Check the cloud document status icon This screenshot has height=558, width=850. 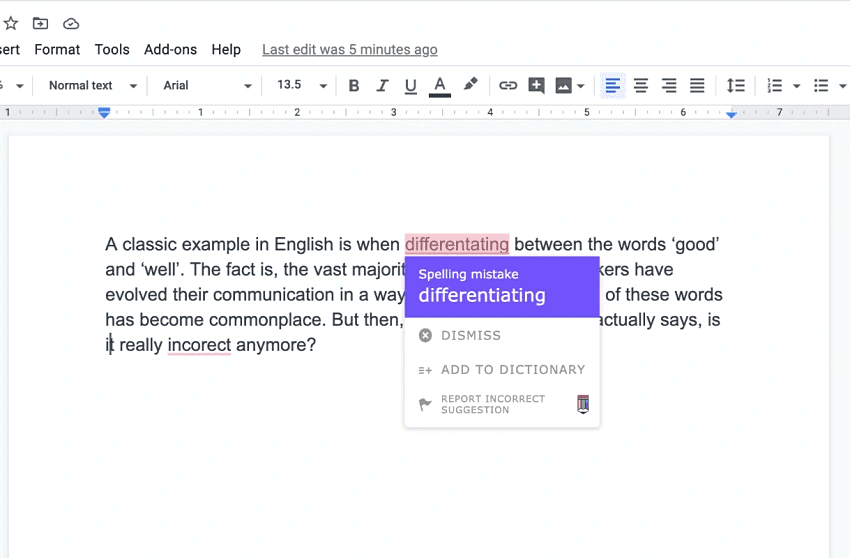(71, 24)
